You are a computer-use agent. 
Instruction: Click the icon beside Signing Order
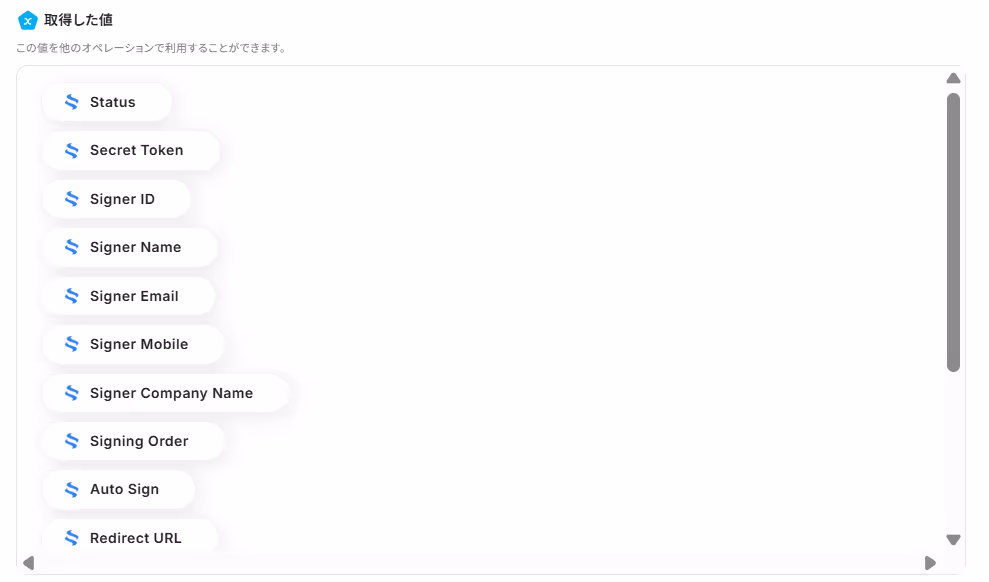click(x=72, y=441)
